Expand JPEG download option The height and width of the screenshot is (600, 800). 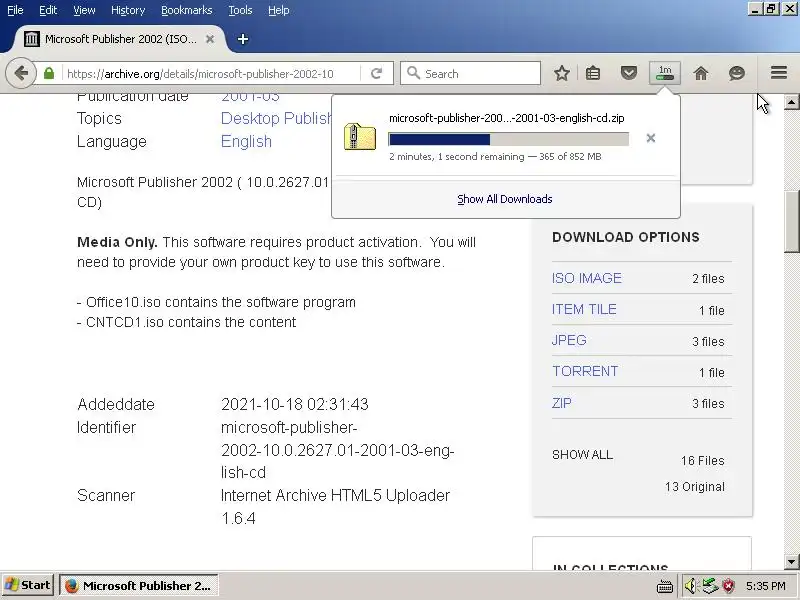(569, 340)
